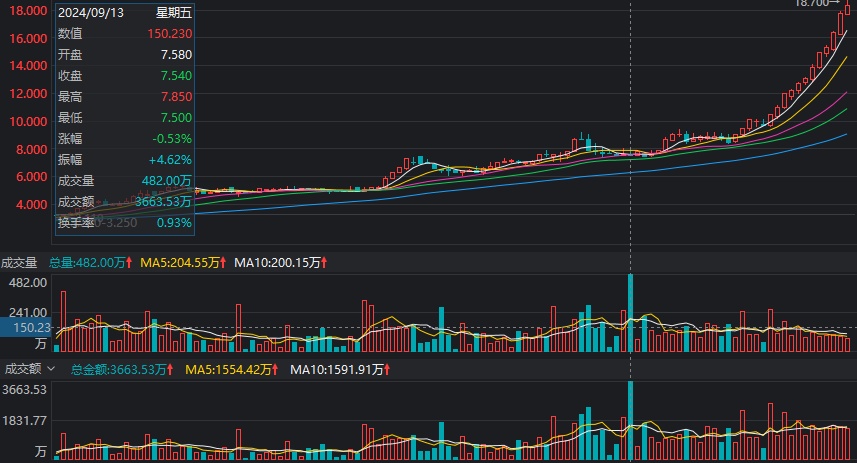This screenshot has height=463, width=857.
Task: Click the 成交量 panel title
Action: point(19,263)
